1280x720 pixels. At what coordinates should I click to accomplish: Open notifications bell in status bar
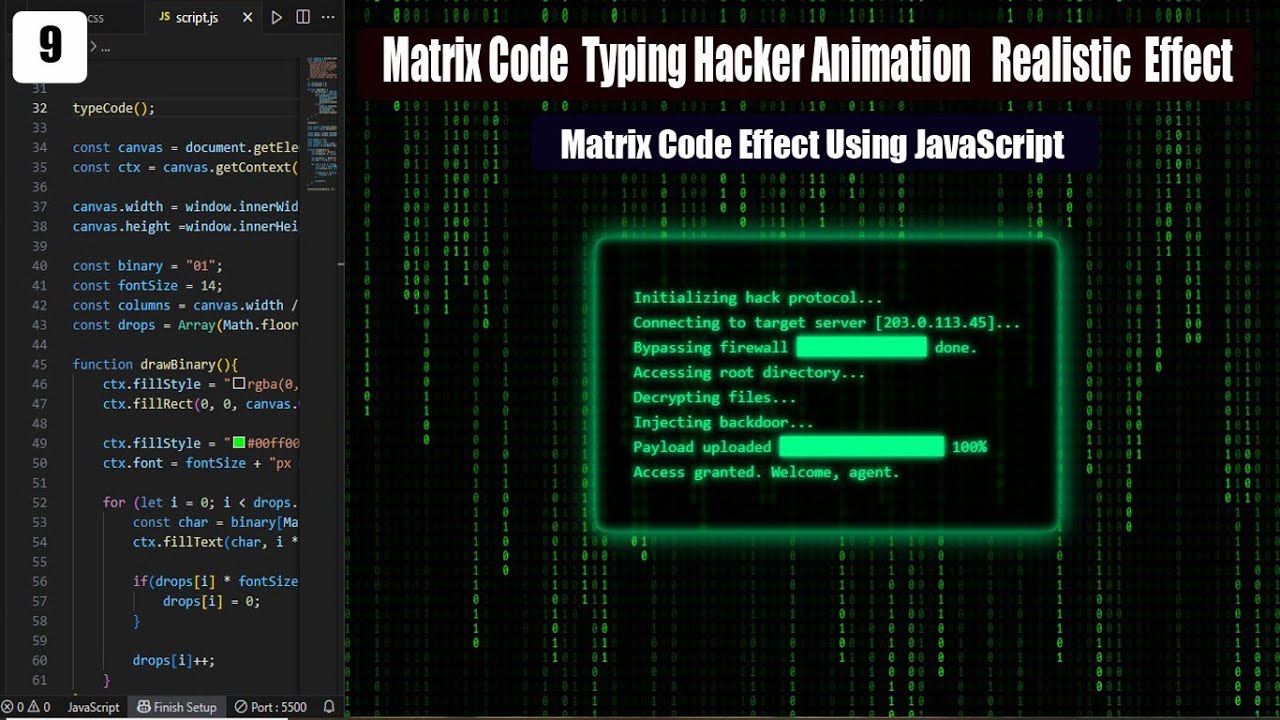click(329, 707)
